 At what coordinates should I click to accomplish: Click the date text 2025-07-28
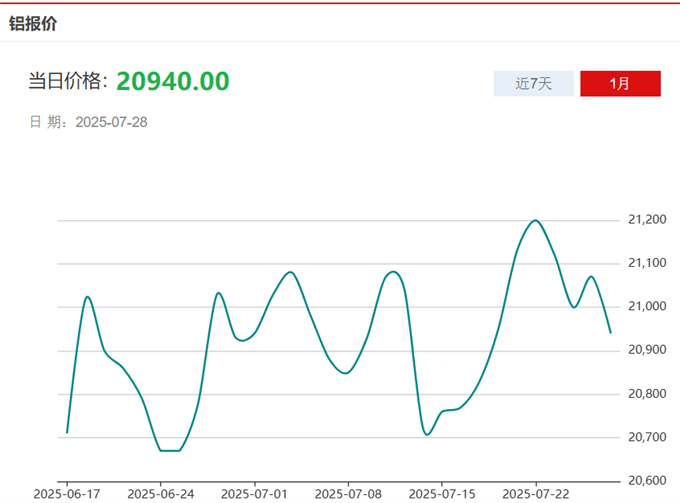pyautogui.click(x=111, y=122)
